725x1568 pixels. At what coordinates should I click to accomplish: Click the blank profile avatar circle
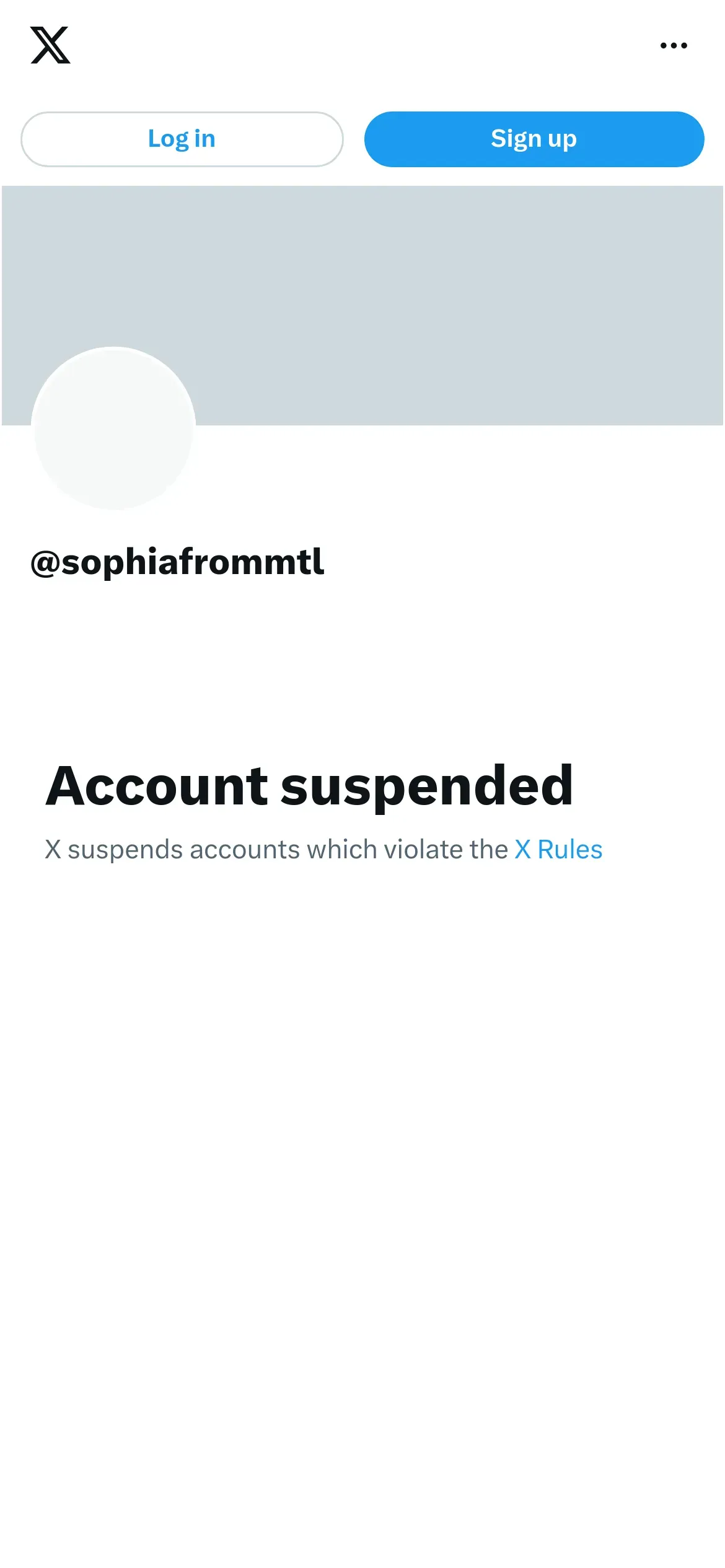[114, 429]
